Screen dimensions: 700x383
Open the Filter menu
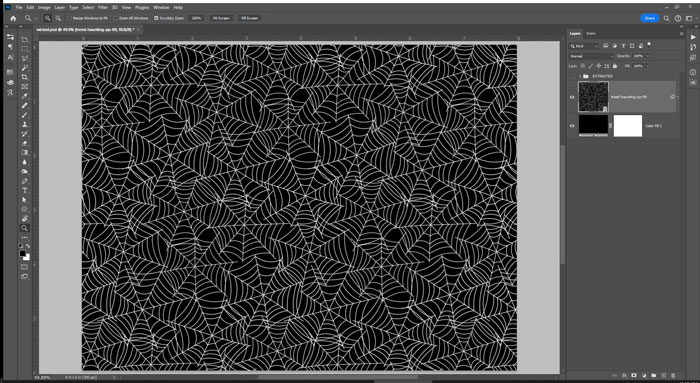(103, 8)
